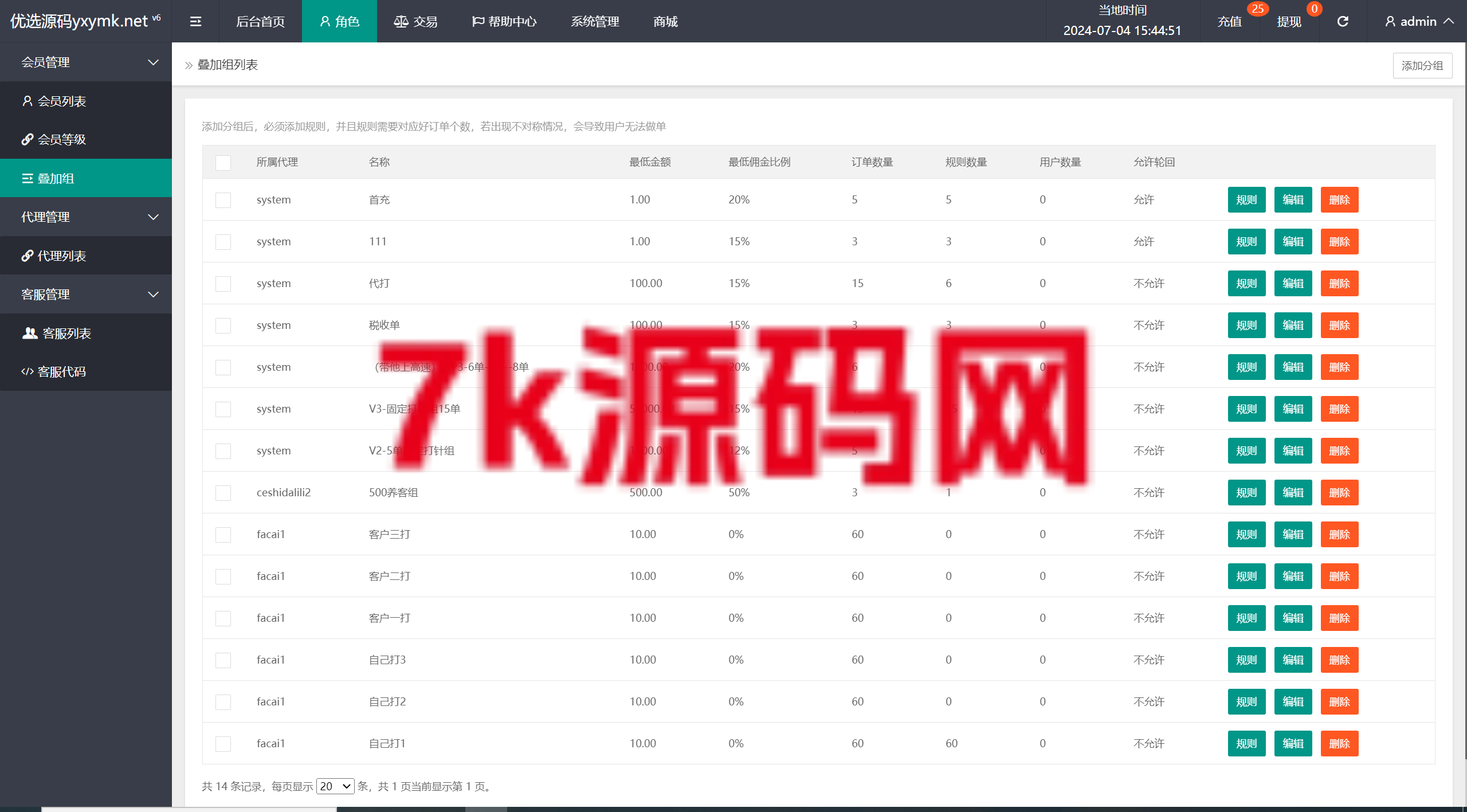Open 规则 for the 首充 row
Viewport: 1467px width, 812px height.
coord(1246,200)
